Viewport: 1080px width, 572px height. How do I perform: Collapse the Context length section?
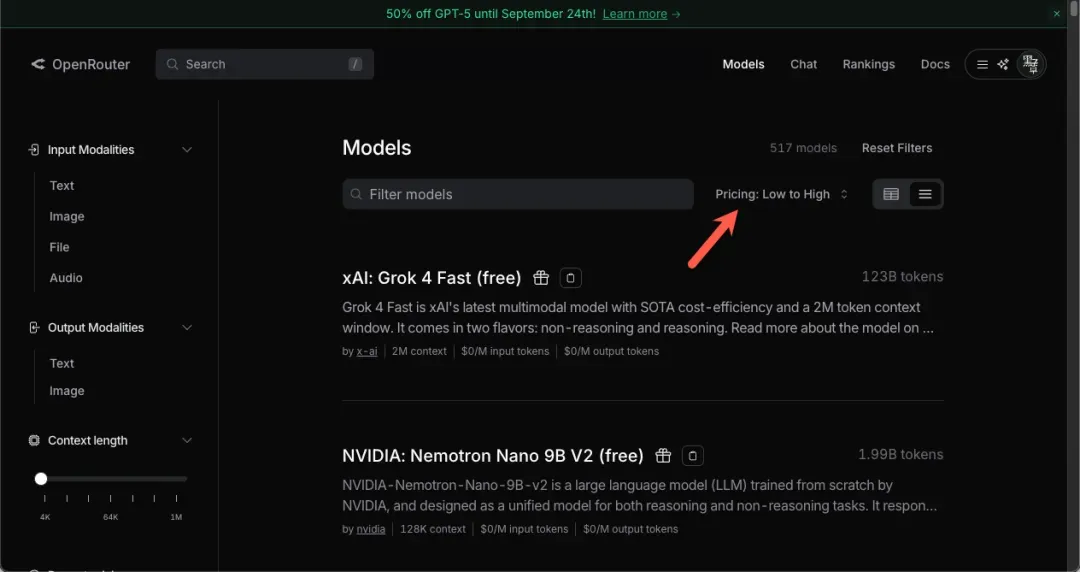coord(187,441)
